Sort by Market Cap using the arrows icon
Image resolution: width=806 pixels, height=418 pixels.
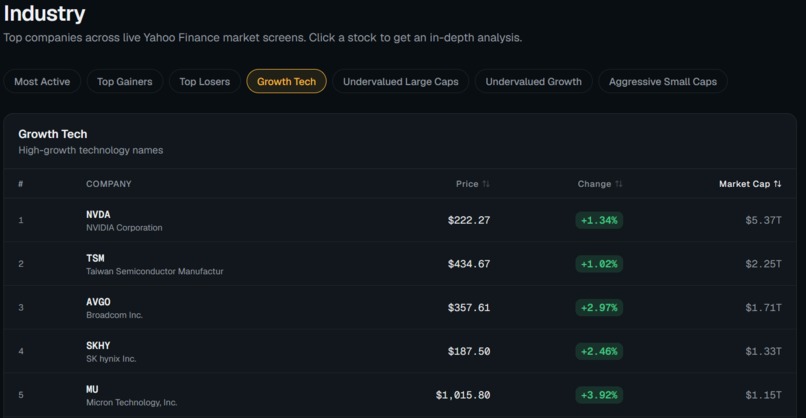tap(777, 184)
